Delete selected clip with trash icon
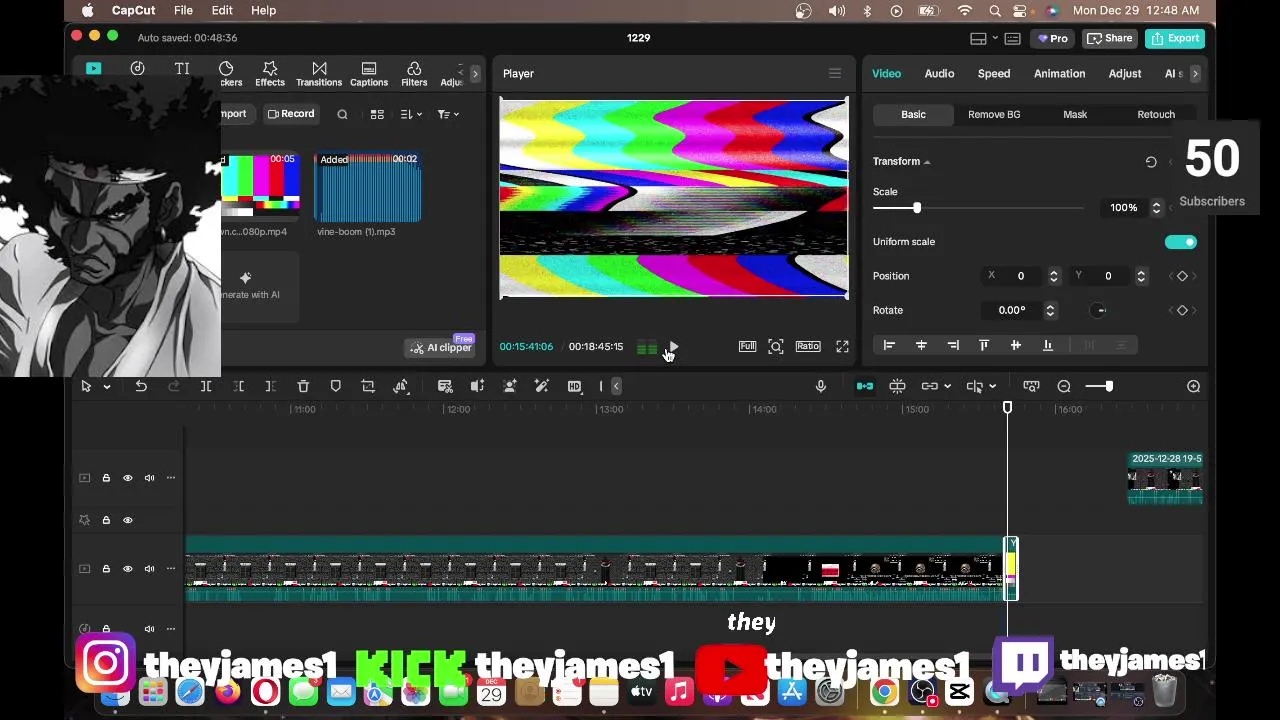1280x720 pixels. (x=303, y=387)
